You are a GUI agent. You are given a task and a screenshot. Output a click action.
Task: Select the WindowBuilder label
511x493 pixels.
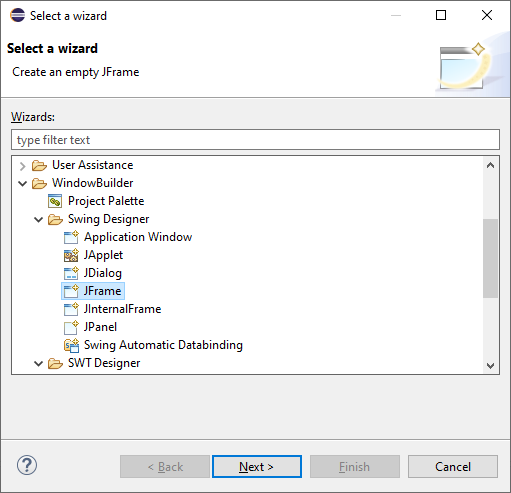click(x=93, y=183)
